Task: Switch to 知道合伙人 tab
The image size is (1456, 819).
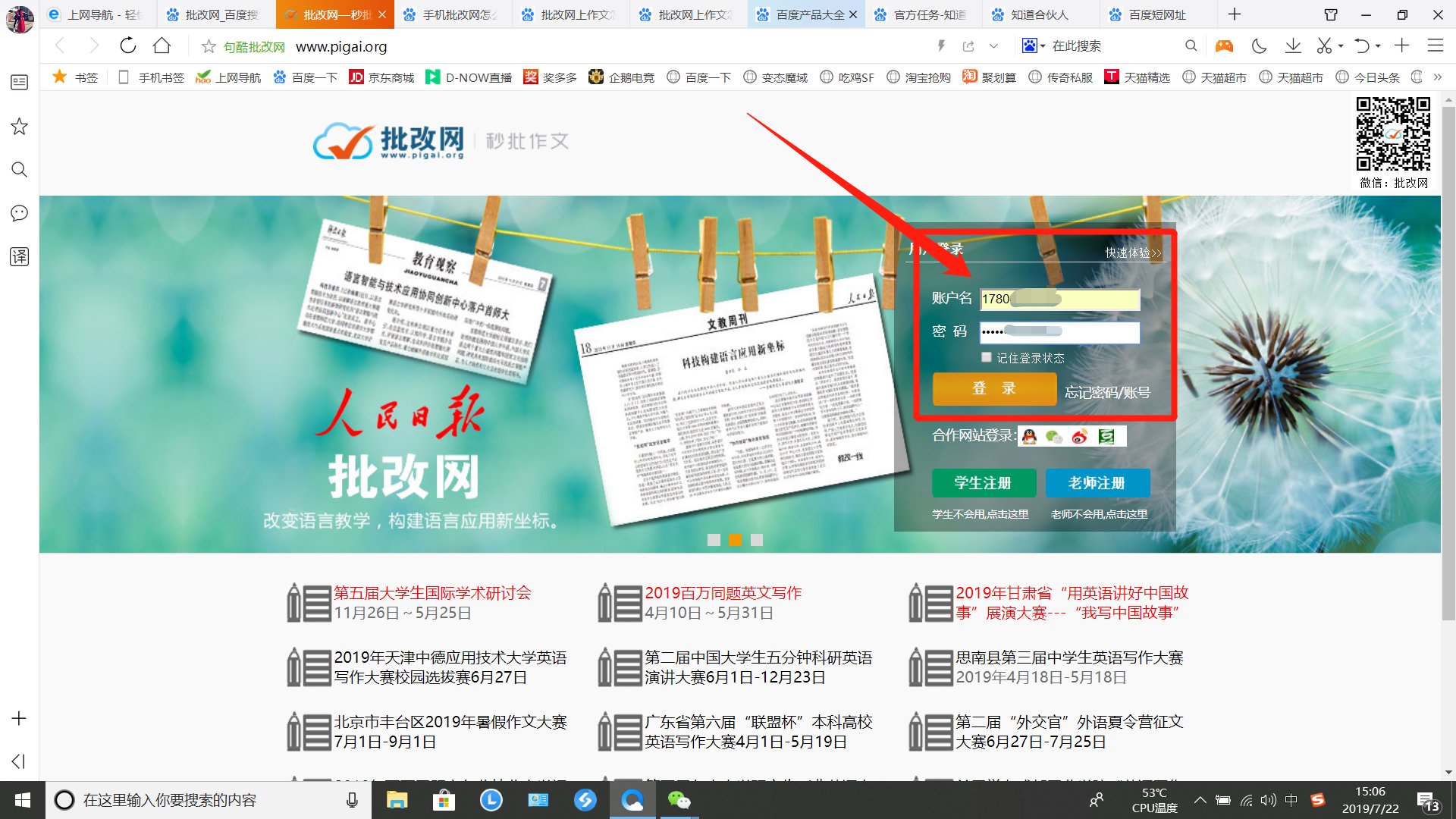Action: point(1039,14)
